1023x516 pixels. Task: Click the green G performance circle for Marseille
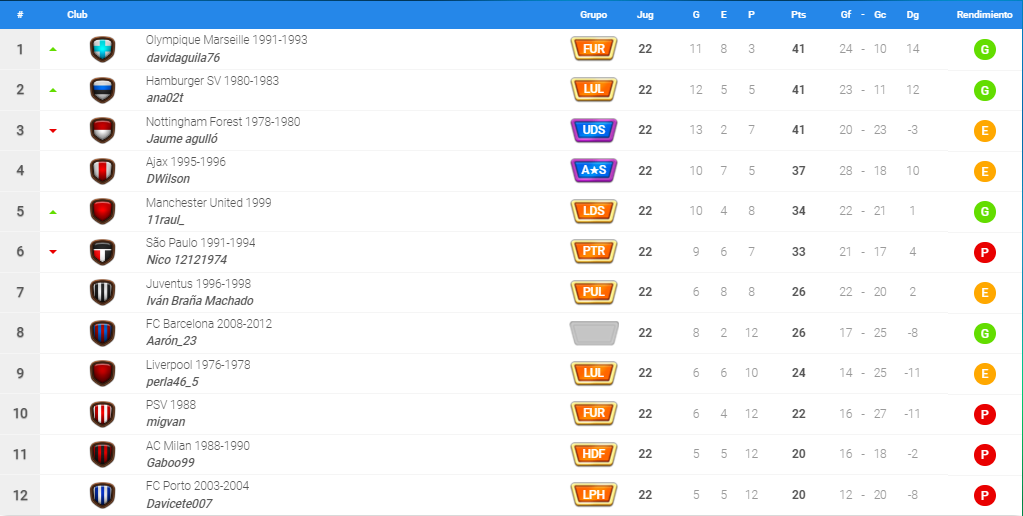(985, 50)
